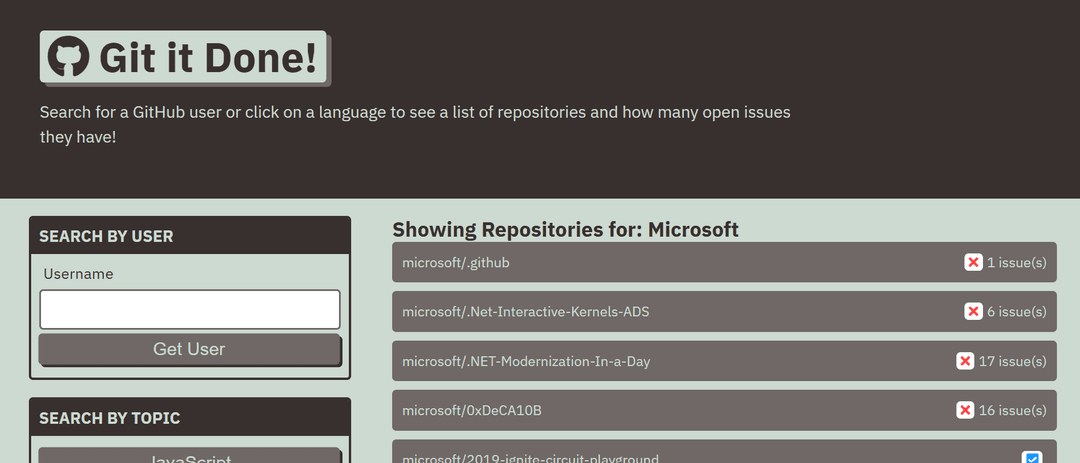1080x463 pixels.
Task: Click blue checkmark icon on 2019-ignite-circuit-playground row
Action: (x=1031, y=459)
